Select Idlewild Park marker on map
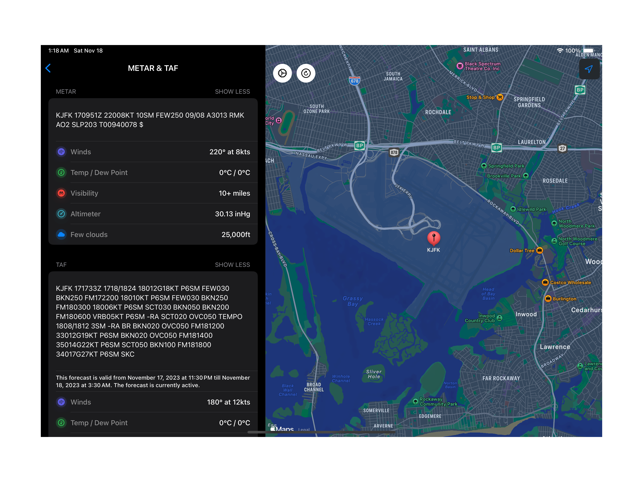The width and height of the screenshot is (643, 482). click(513, 209)
